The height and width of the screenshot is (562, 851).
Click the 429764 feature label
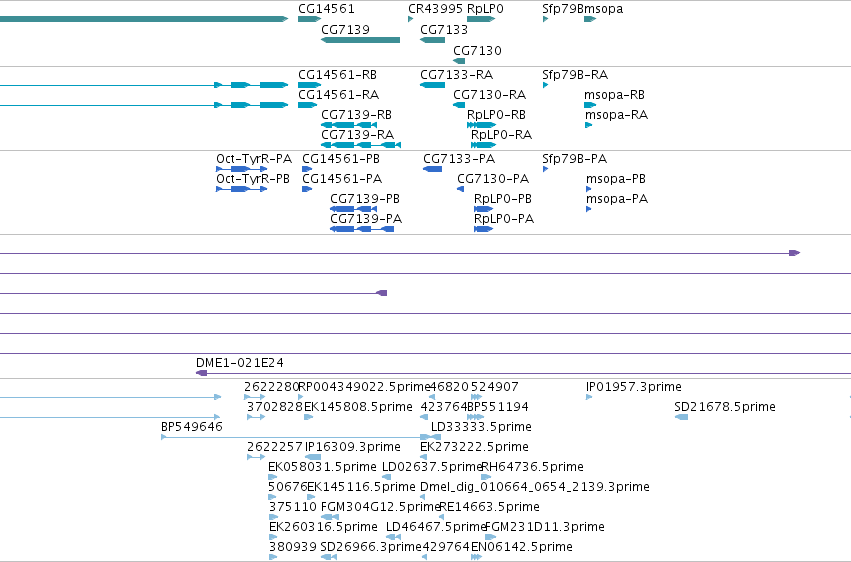446,547
